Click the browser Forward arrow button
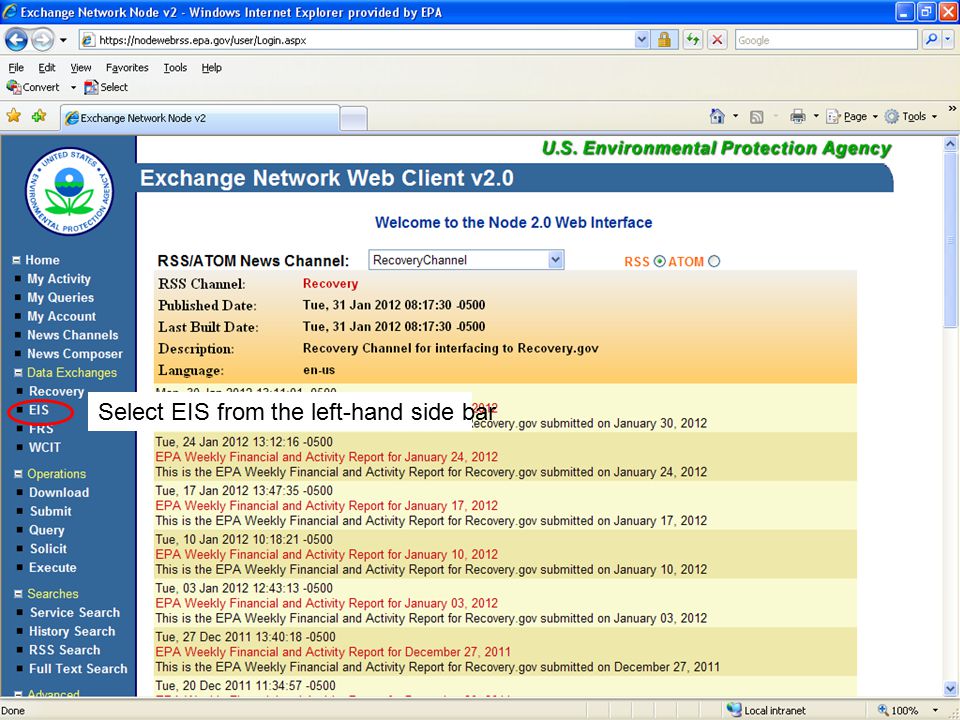960x720 pixels. (42, 40)
